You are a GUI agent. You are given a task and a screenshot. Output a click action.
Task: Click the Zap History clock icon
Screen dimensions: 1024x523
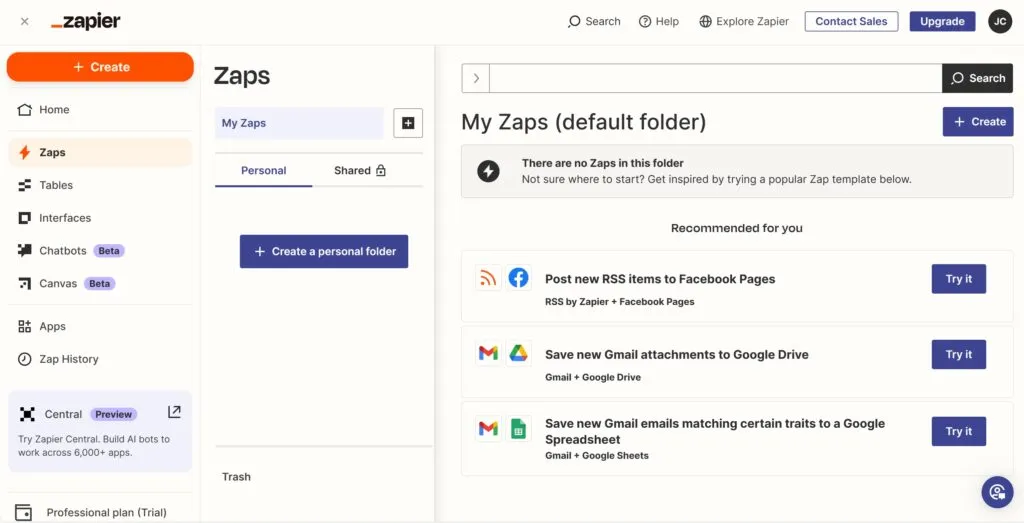pyautogui.click(x=25, y=359)
